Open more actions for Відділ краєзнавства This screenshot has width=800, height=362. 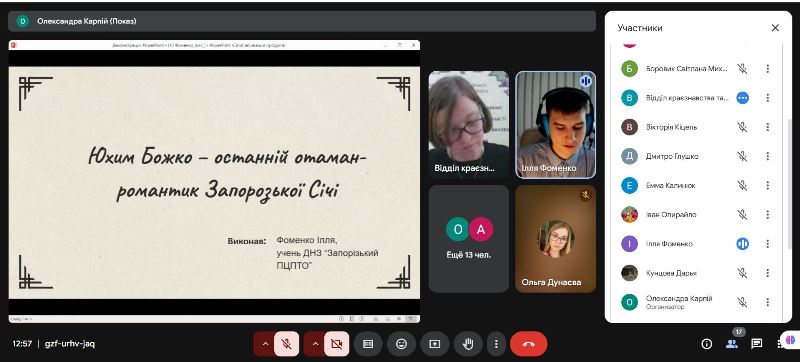[767, 98]
